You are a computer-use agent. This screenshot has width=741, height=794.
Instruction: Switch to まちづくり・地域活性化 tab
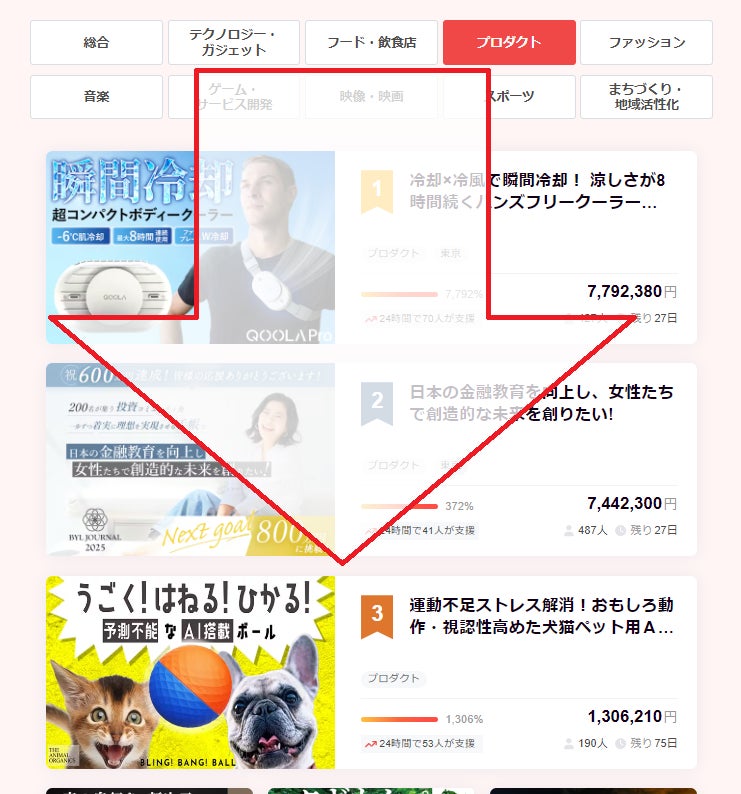coord(646,97)
